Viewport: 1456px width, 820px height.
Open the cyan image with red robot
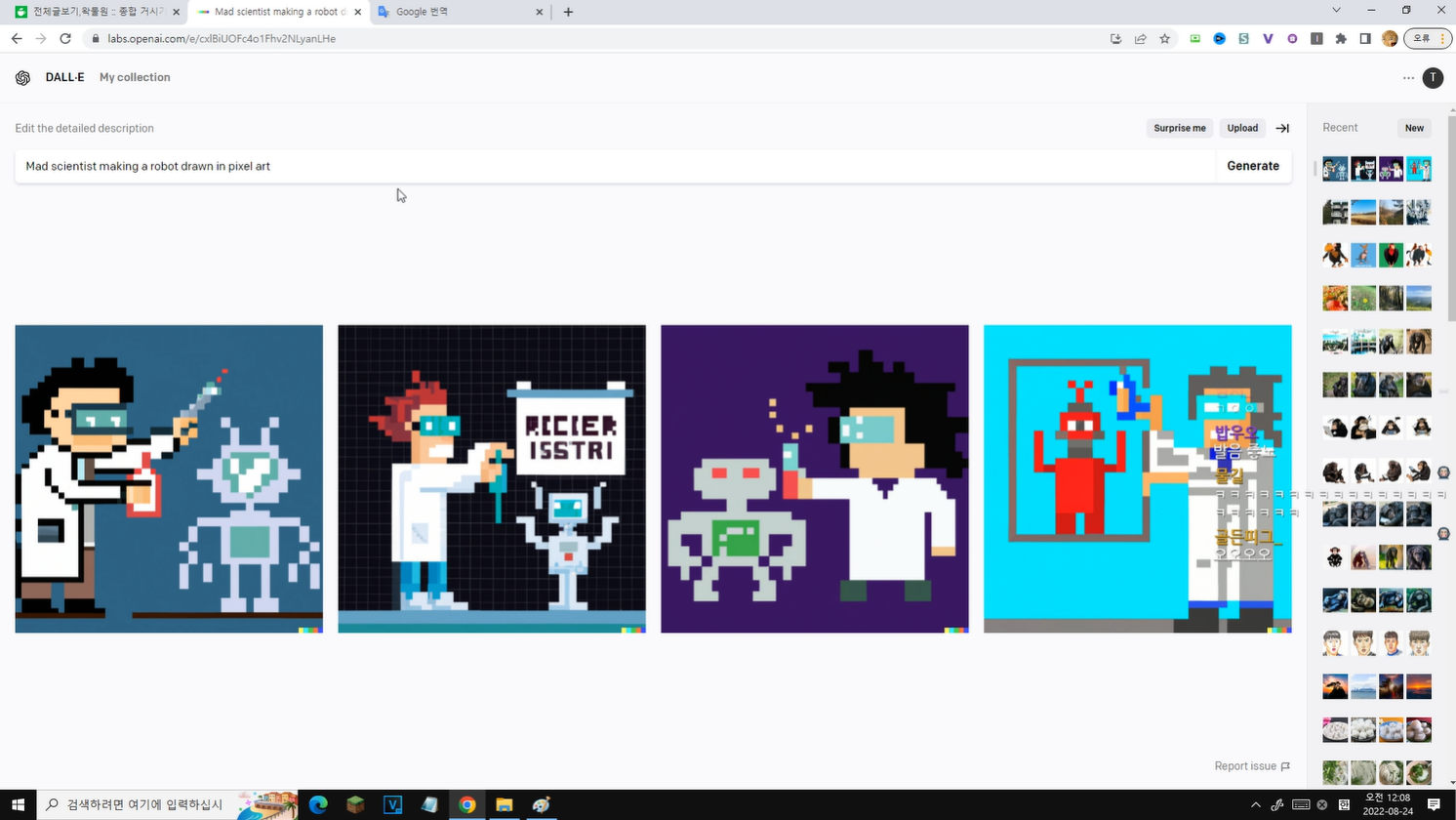pyautogui.click(x=1138, y=479)
